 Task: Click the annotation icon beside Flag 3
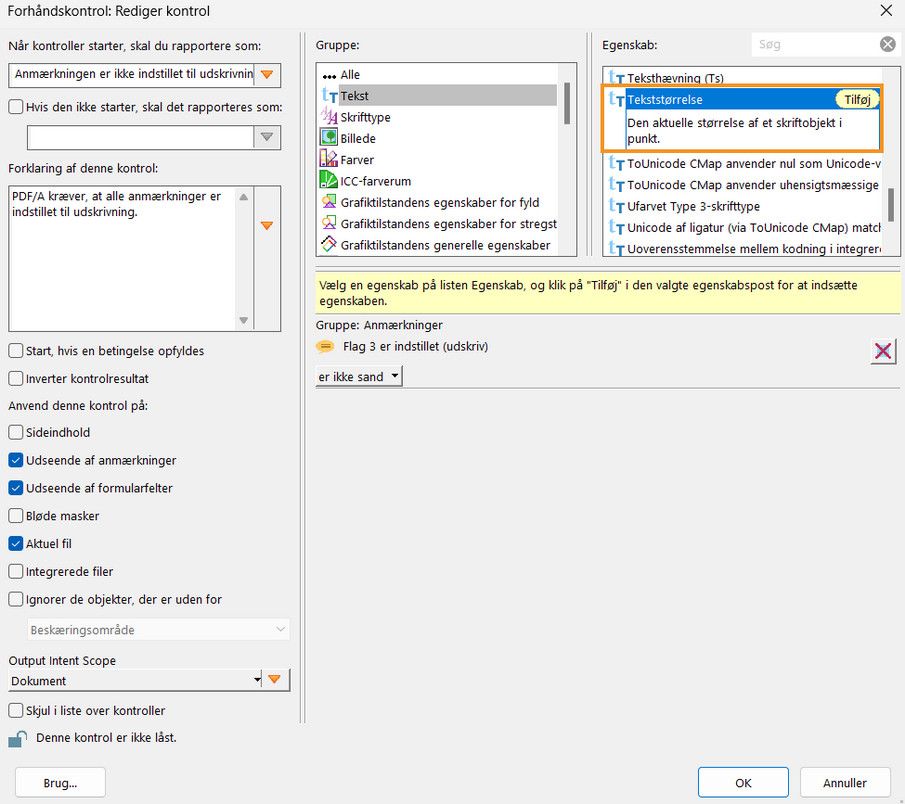coord(326,346)
